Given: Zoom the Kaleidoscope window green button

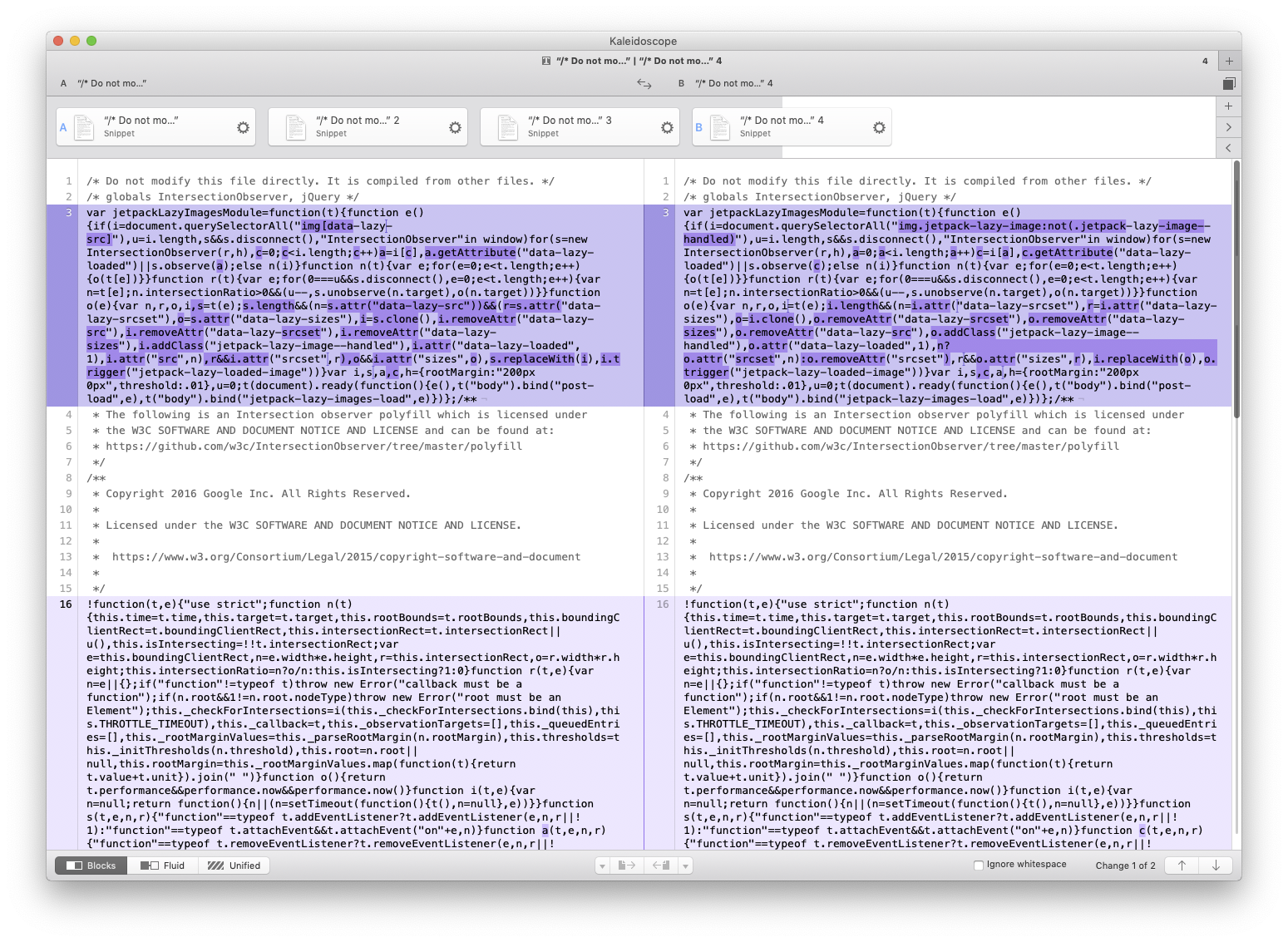Looking at the screenshot, I should tap(91, 41).
